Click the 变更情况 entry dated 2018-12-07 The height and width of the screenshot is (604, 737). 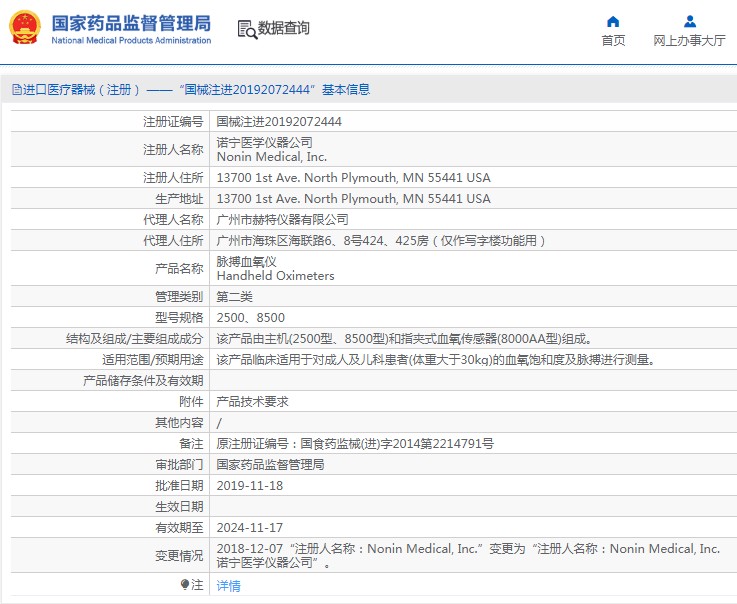468,556
